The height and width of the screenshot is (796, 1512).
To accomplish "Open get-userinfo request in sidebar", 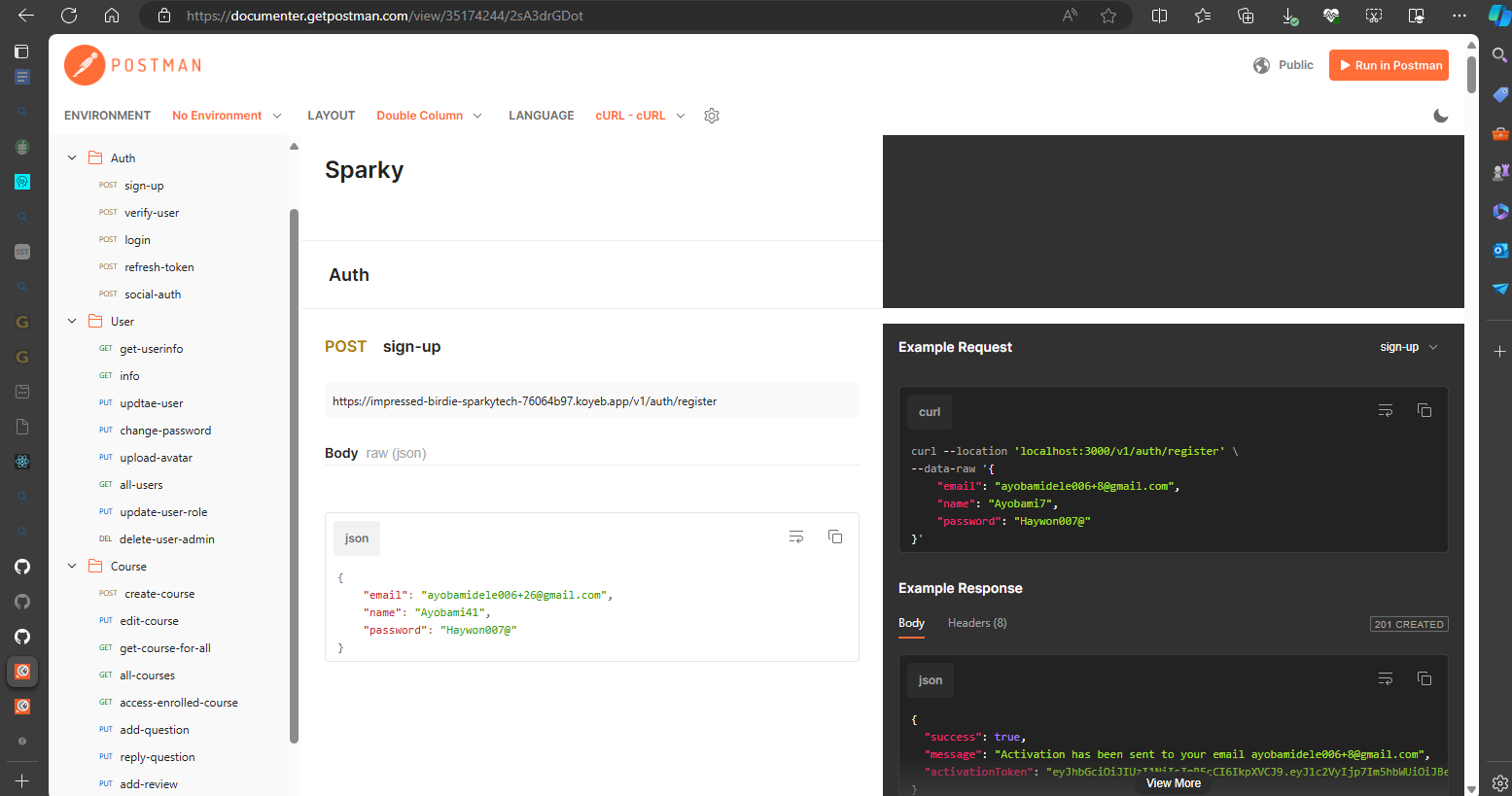I will [x=151, y=349].
